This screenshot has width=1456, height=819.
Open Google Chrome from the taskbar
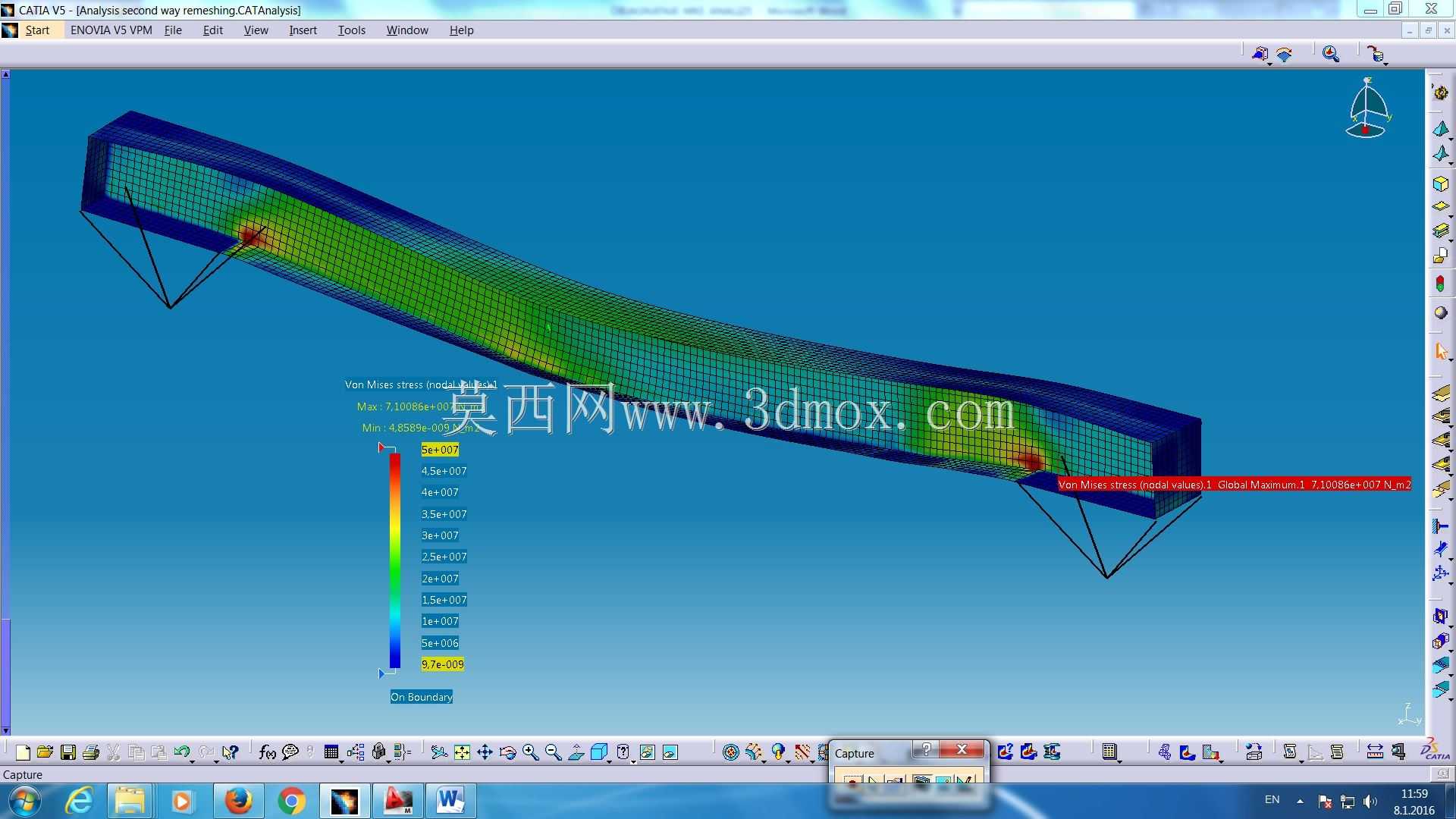pos(291,801)
